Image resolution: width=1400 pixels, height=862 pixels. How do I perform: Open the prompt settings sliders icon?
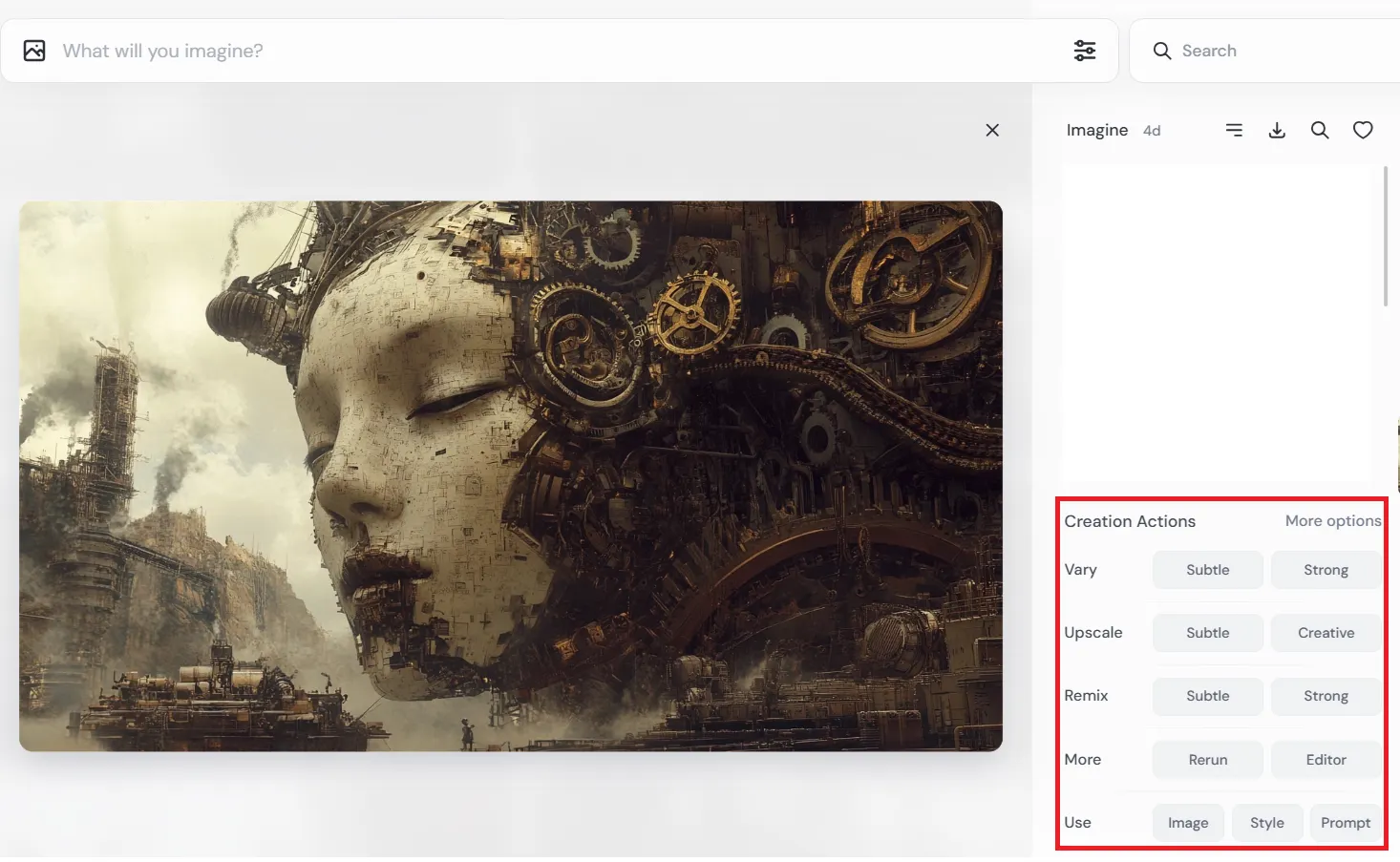click(1084, 51)
